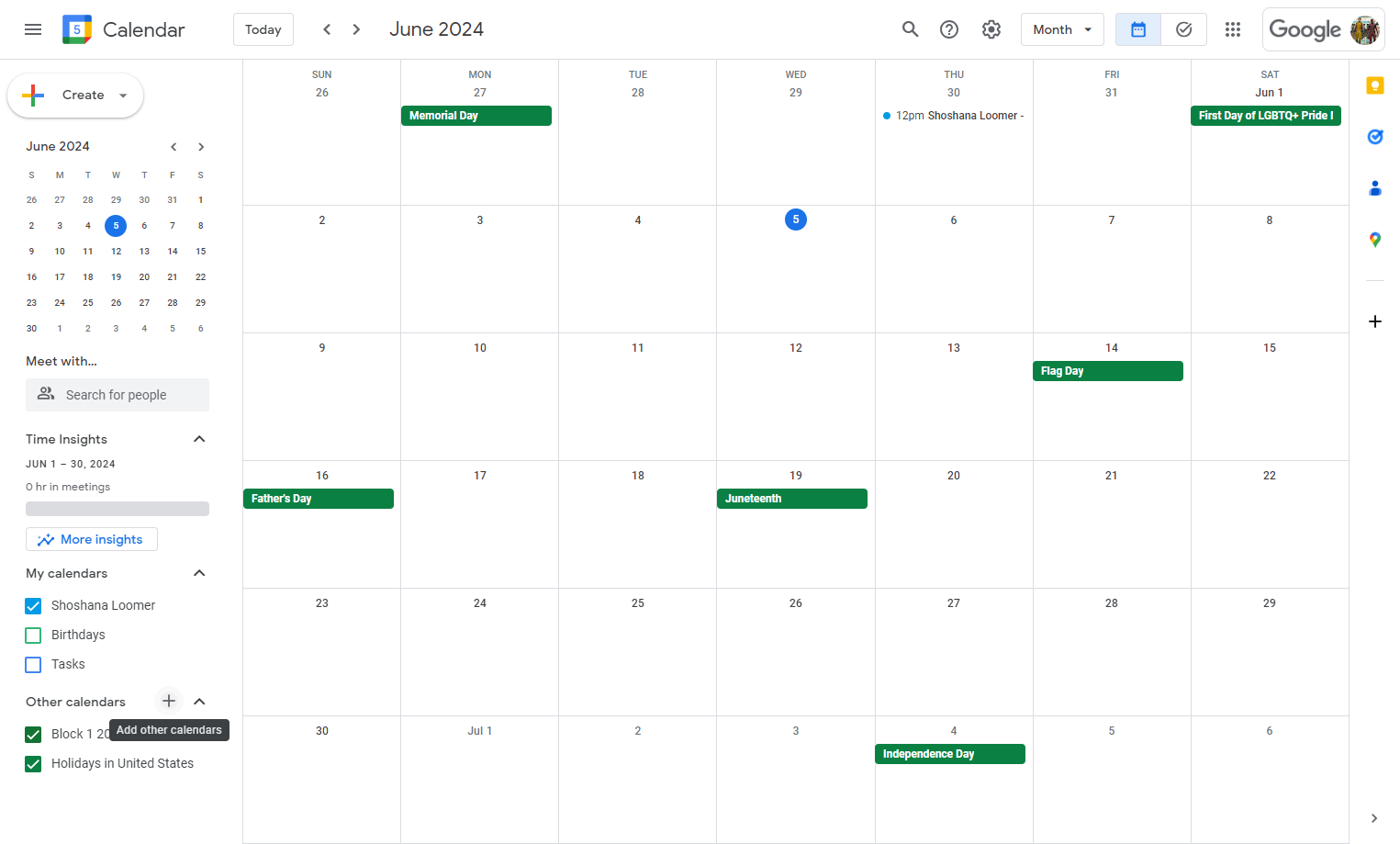Image resolution: width=1400 pixels, height=844 pixels.
Task: Select day 5 in the main grid
Action: 796,219
